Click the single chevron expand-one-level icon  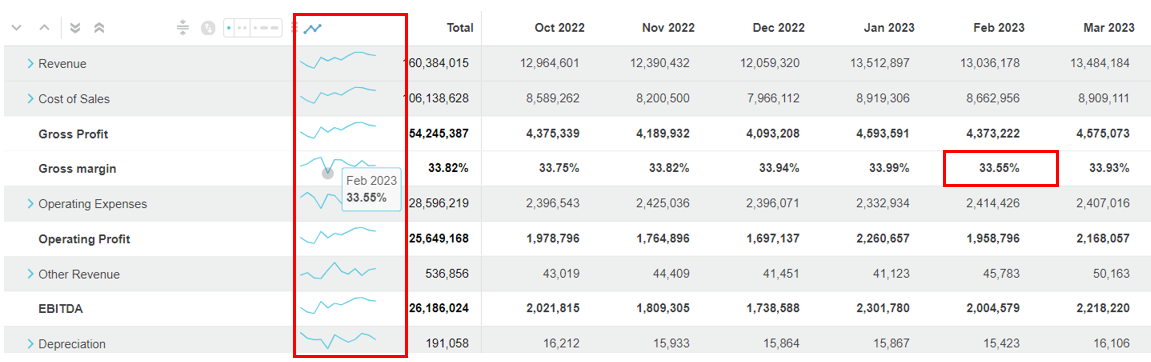click(18, 29)
